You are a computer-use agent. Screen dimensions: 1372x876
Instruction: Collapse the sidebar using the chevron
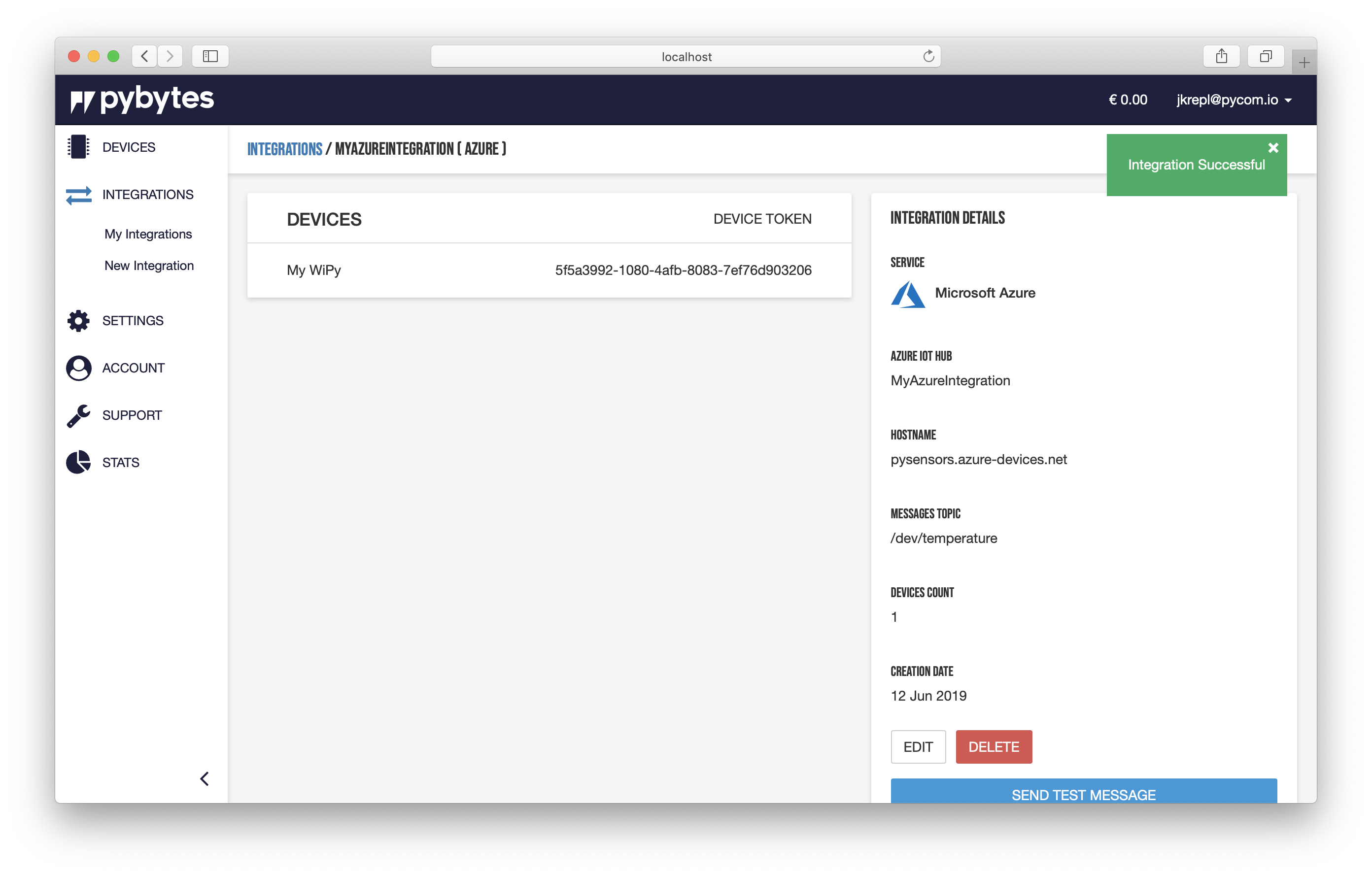click(x=205, y=778)
